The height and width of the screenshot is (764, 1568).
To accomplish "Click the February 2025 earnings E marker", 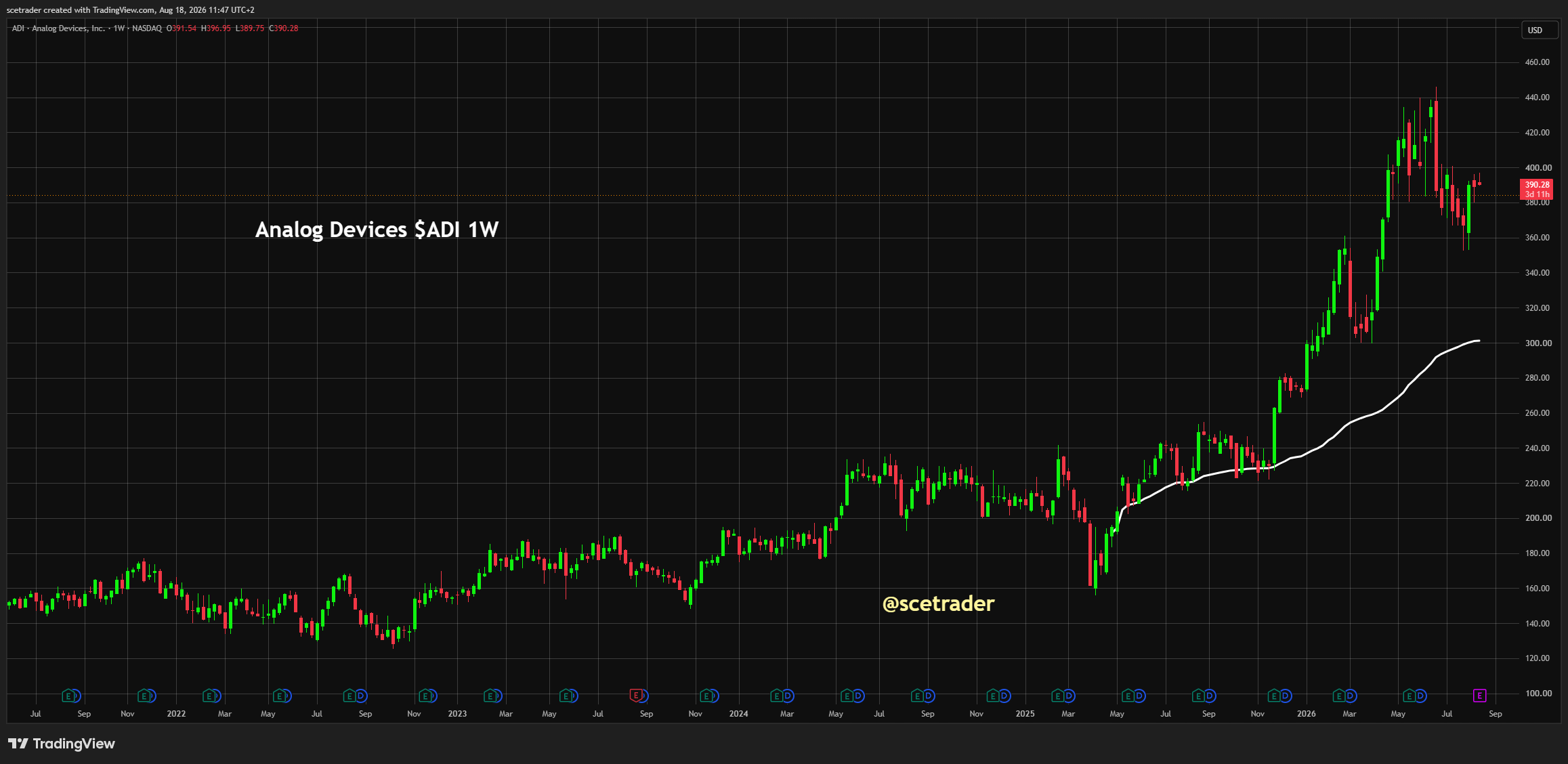I will 1057,696.
